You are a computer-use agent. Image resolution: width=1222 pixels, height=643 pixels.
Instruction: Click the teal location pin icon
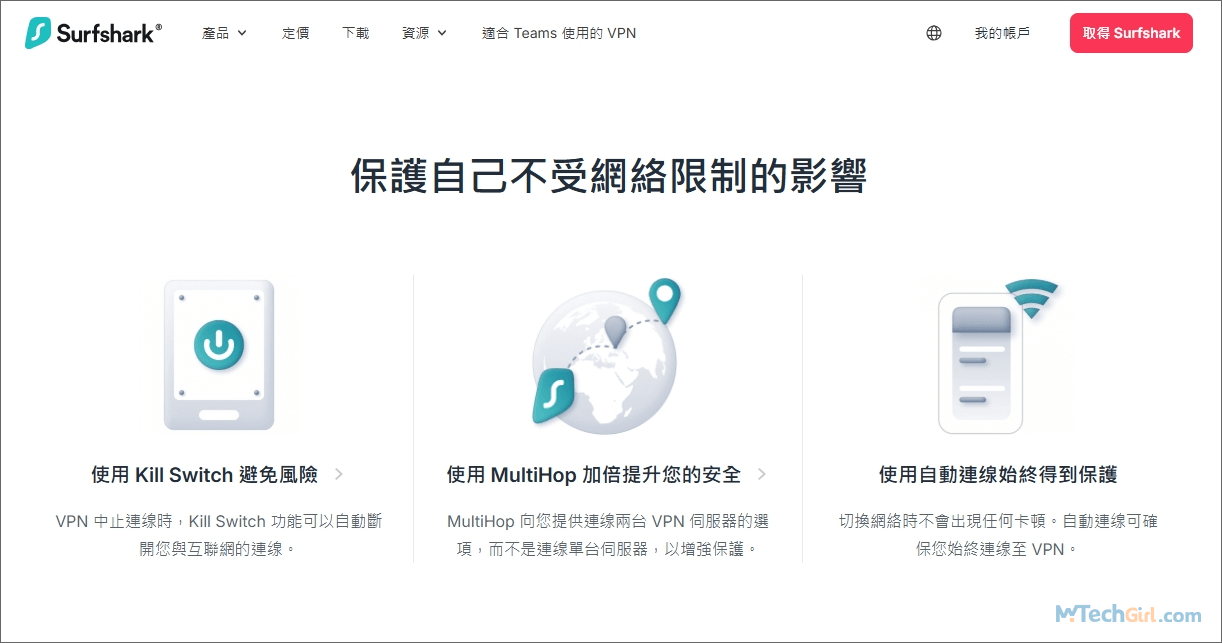coord(664,299)
